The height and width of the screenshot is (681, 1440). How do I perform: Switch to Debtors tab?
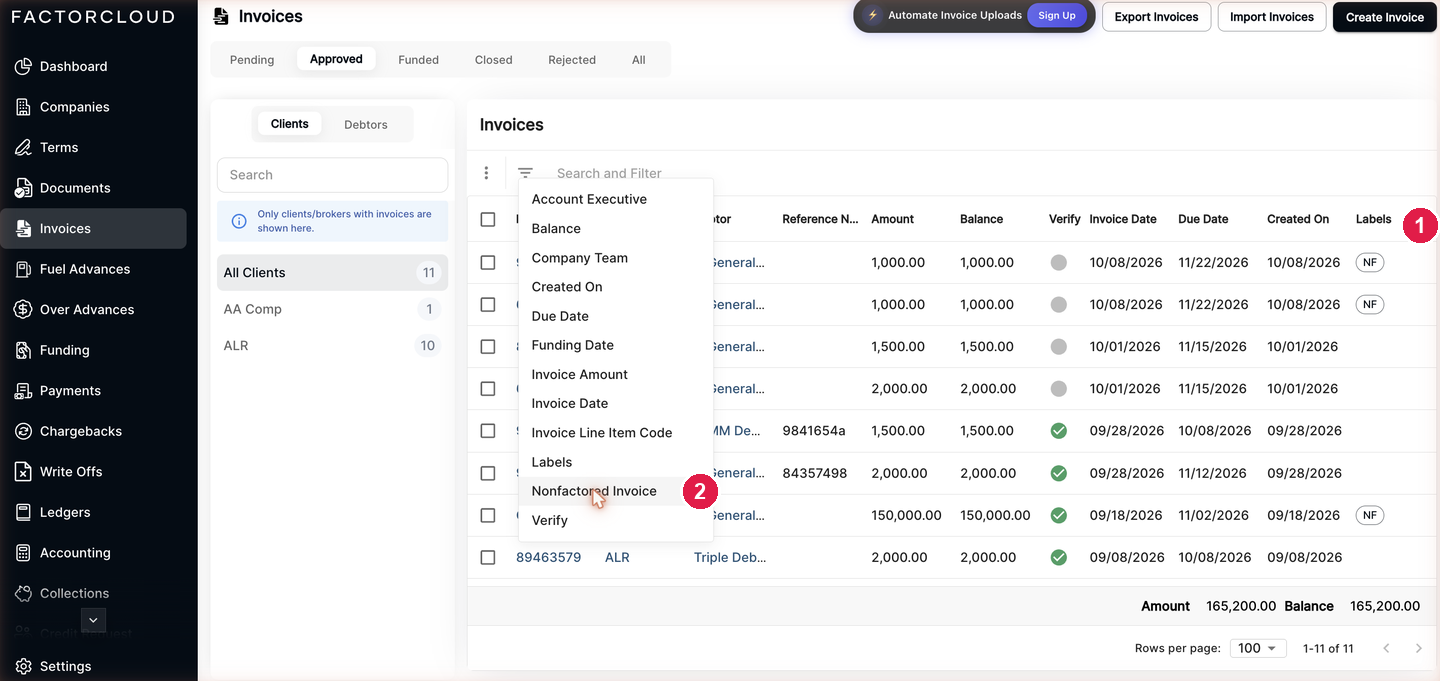click(366, 124)
